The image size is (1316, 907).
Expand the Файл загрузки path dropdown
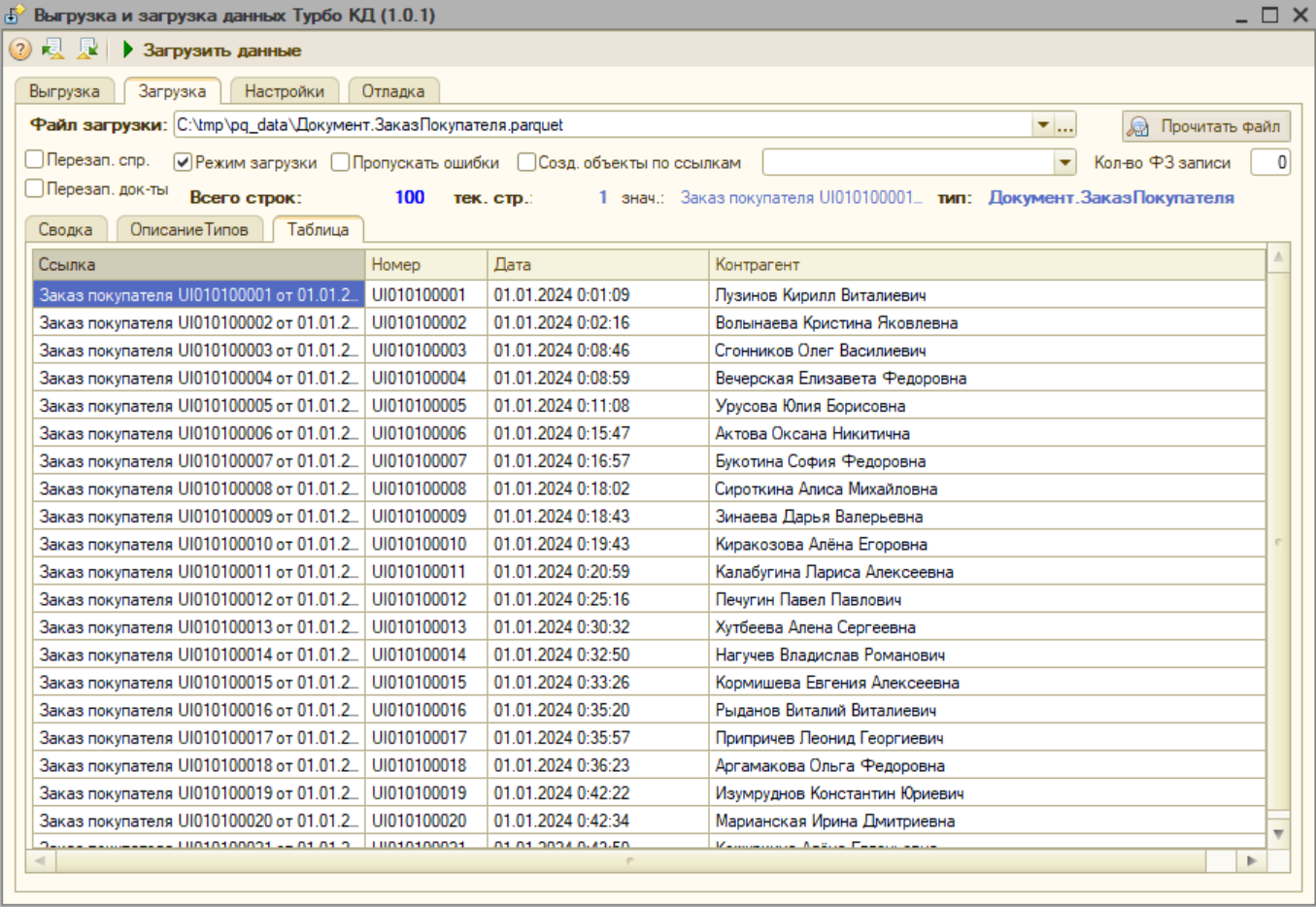(1042, 125)
